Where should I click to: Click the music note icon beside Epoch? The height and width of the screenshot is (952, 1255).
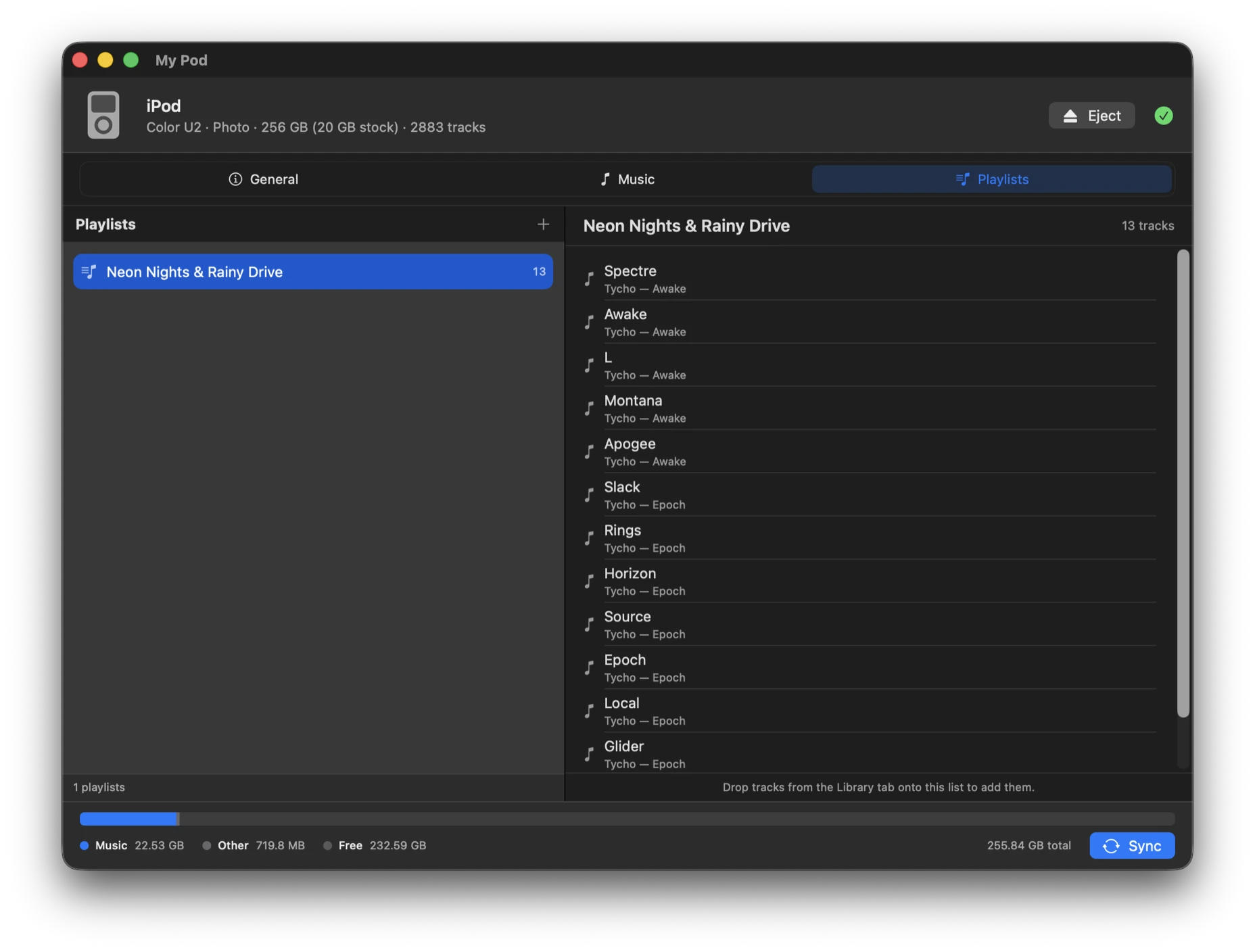tap(589, 668)
